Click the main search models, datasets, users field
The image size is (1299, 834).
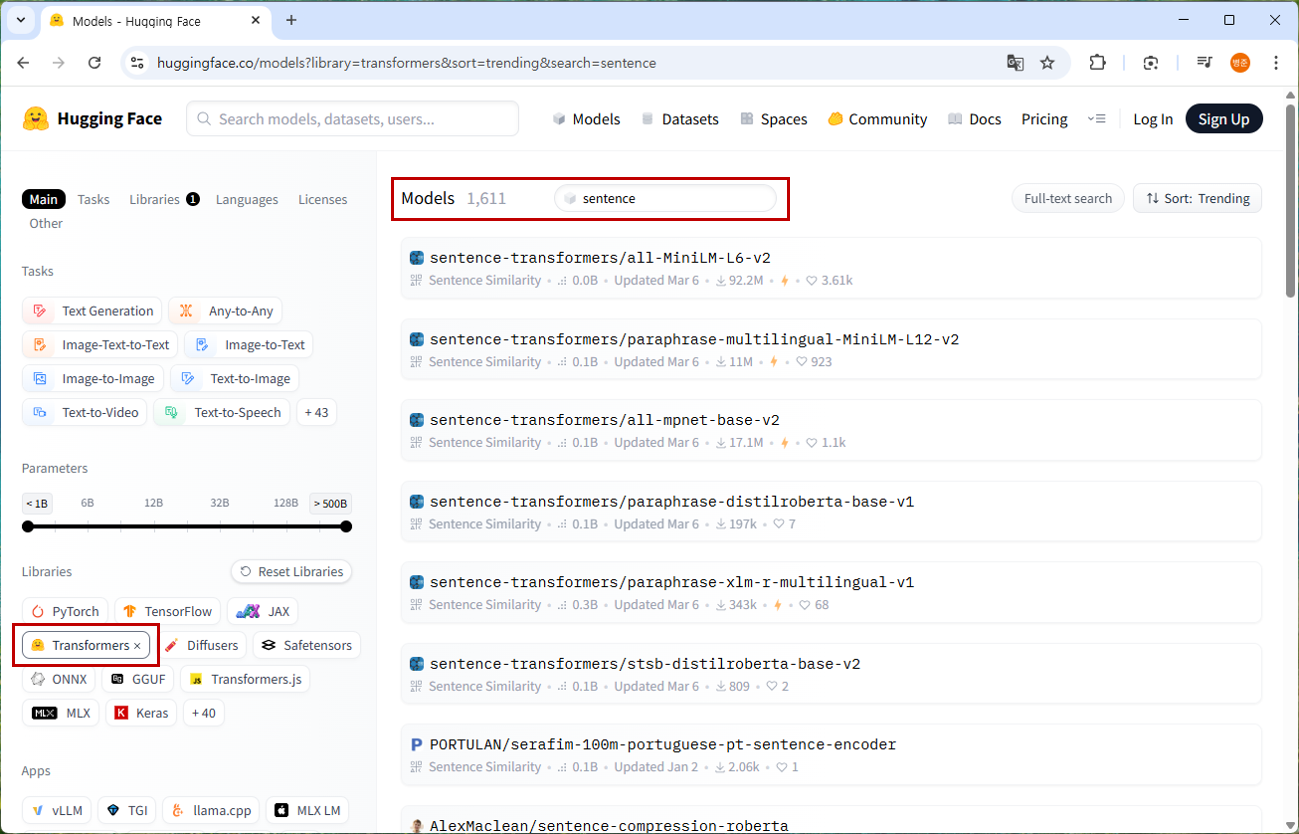click(x=352, y=119)
